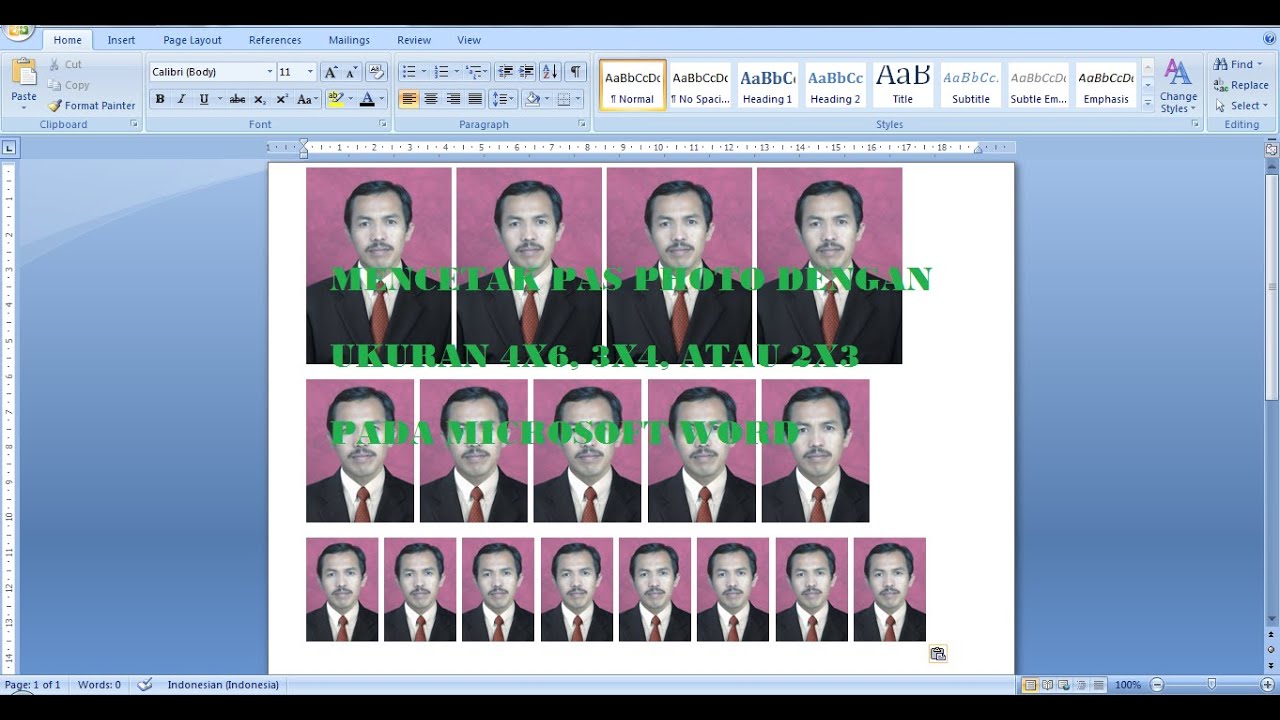Apply text highlight color
The image size is (1280, 720).
pyautogui.click(x=335, y=99)
